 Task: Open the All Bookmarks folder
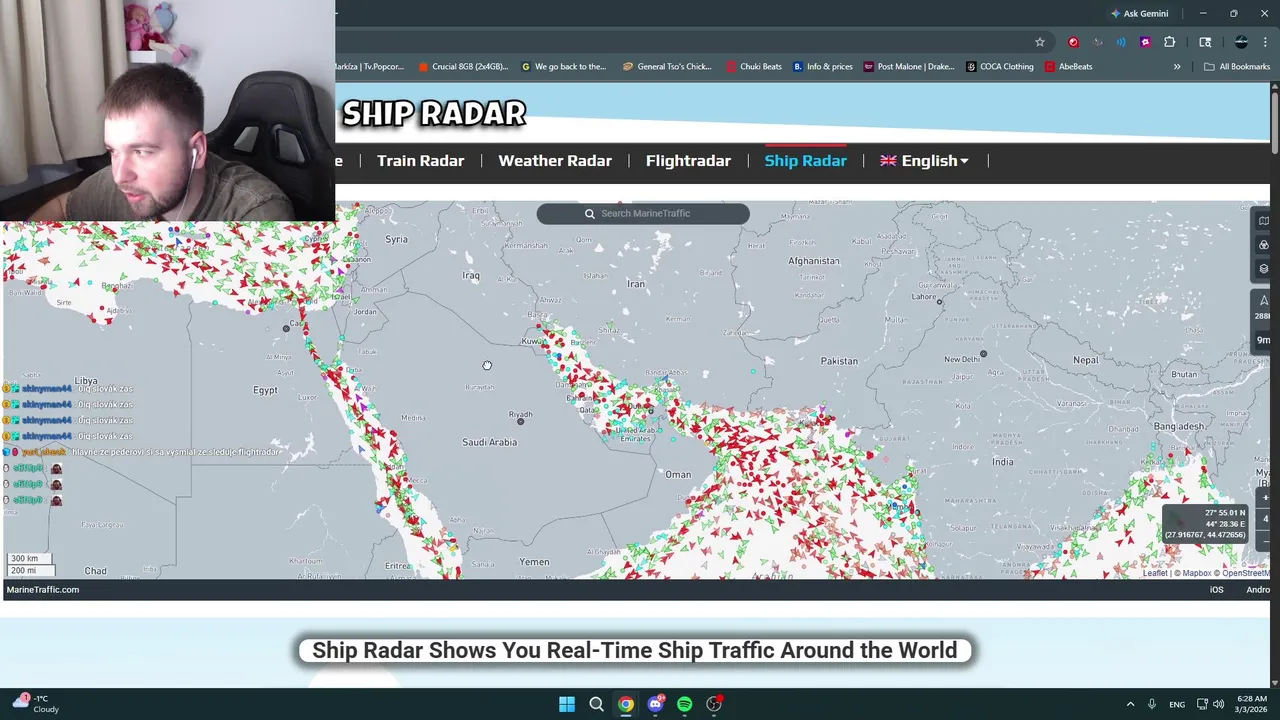click(x=1237, y=67)
